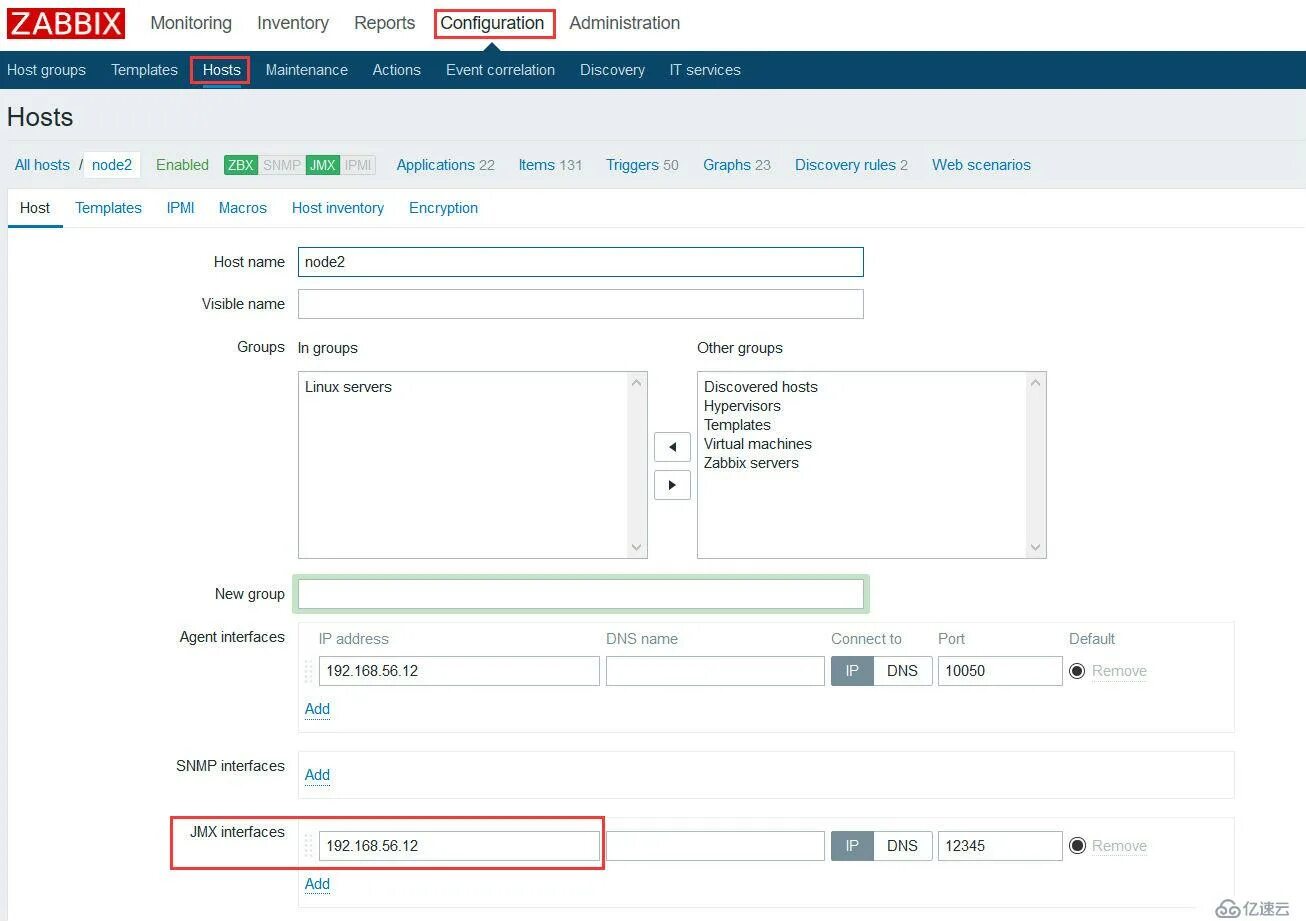Open Event correlation submenu
This screenshot has height=921, width=1306.
[500, 70]
